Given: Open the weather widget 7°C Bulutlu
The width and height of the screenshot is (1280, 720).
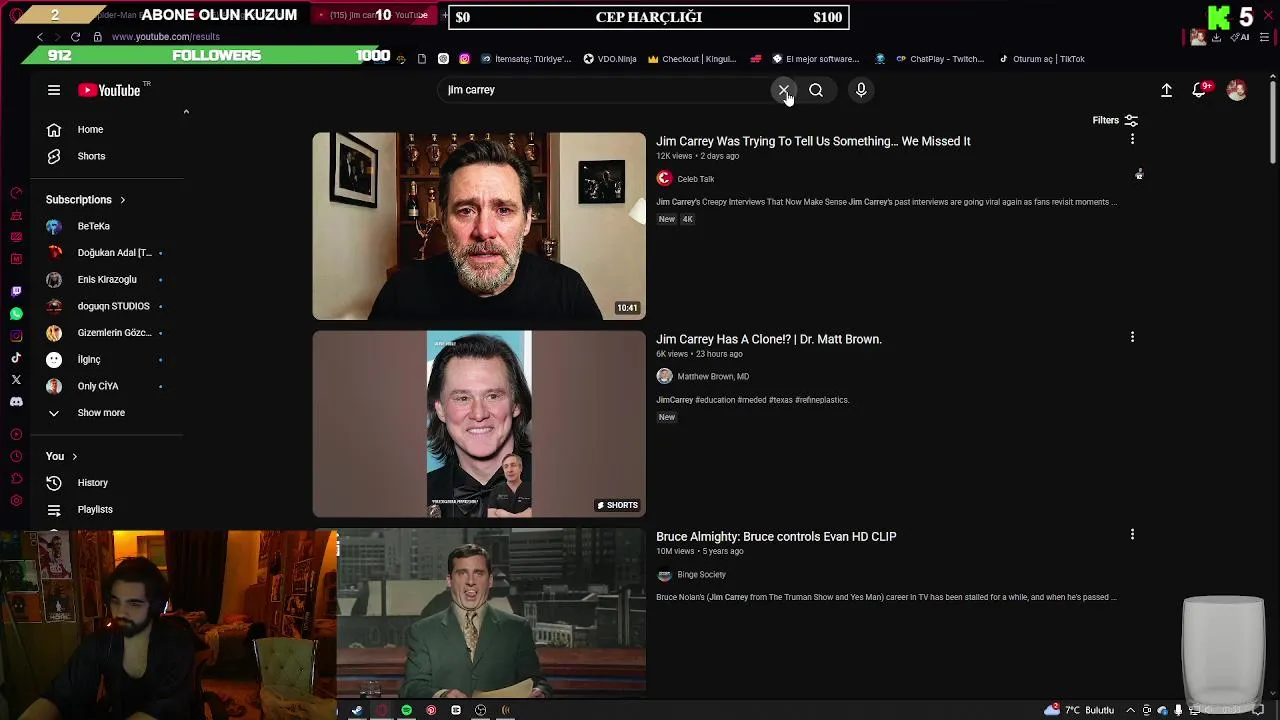Looking at the screenshot, I should coord(1078,710).
